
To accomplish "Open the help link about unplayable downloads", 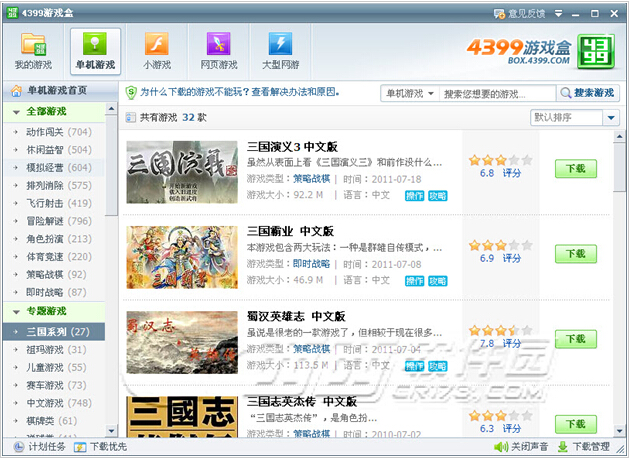I will click(x=240, y=92).
